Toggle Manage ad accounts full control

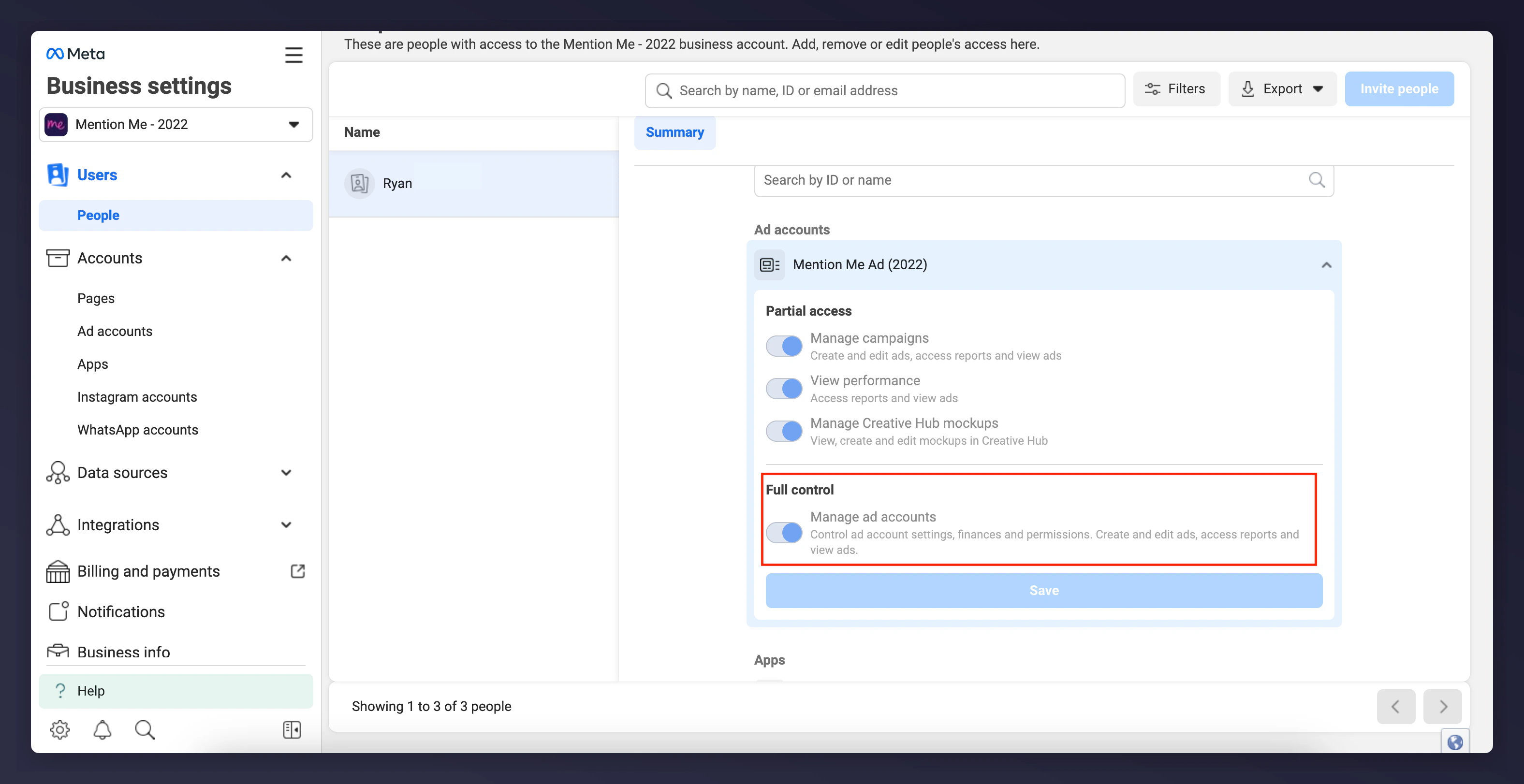[784, 533]
